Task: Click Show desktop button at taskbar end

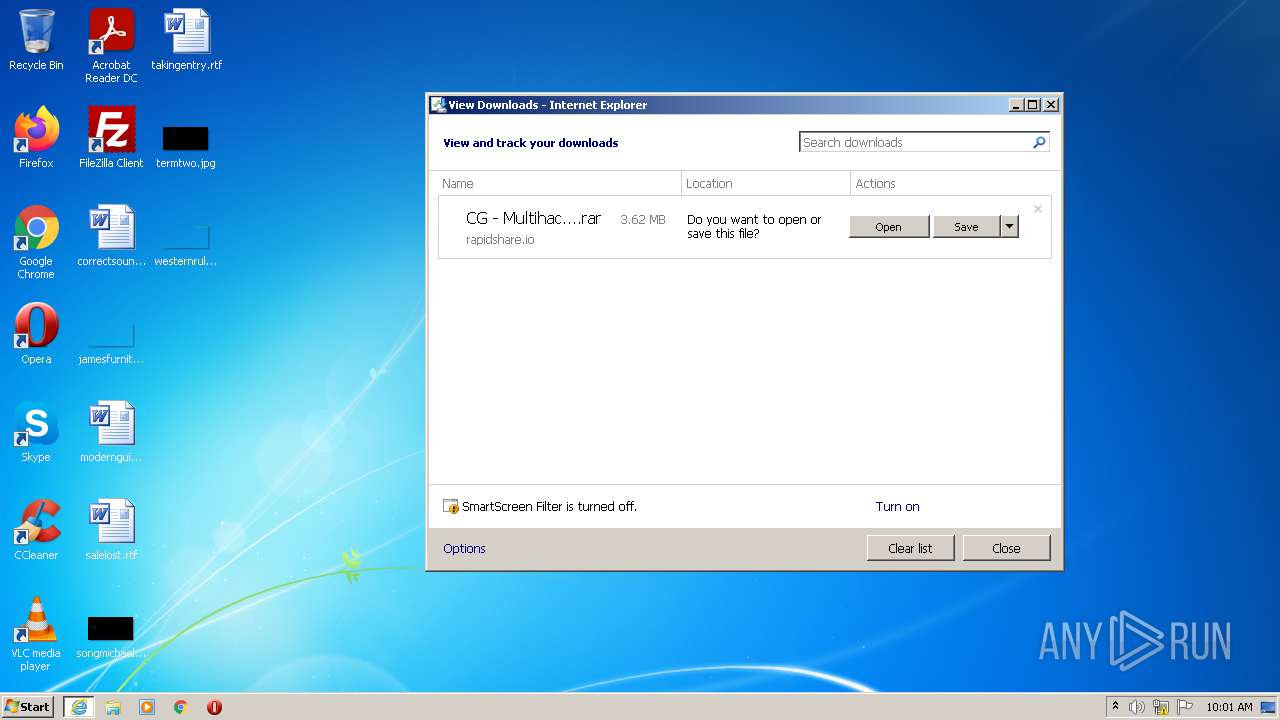Action: 1268,707
